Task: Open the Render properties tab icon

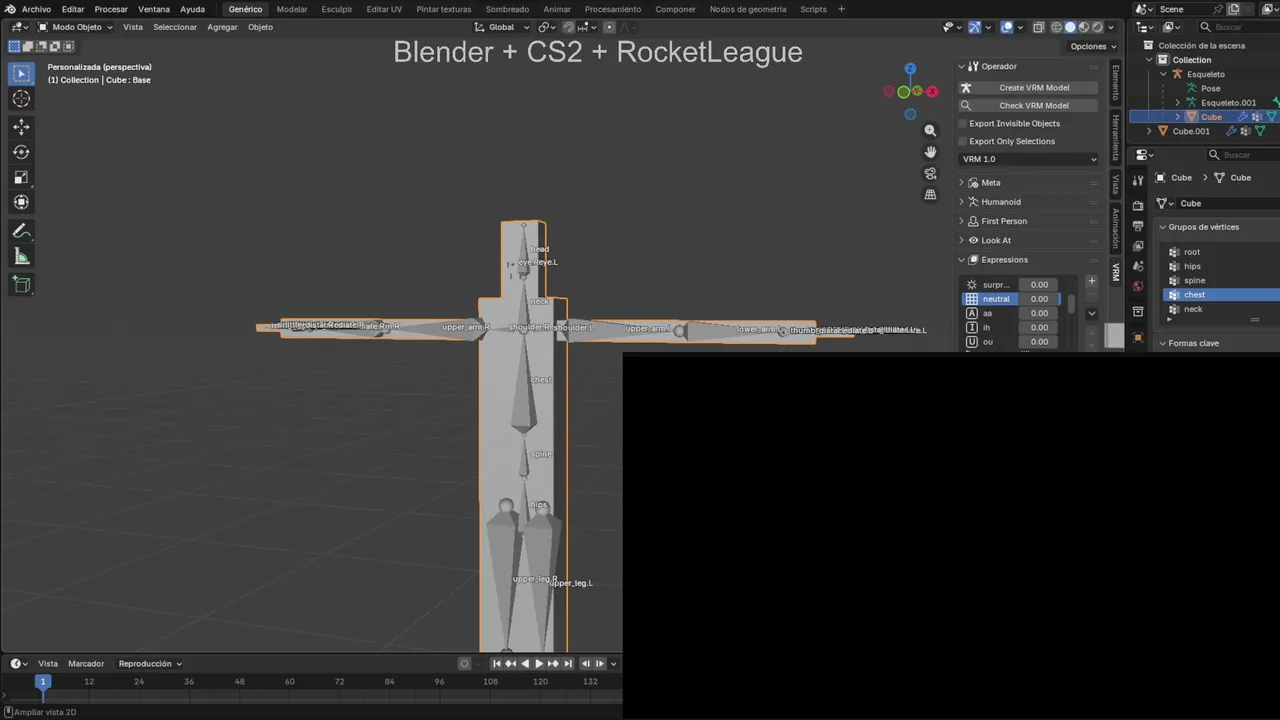Action: [x=1138, y=205]
